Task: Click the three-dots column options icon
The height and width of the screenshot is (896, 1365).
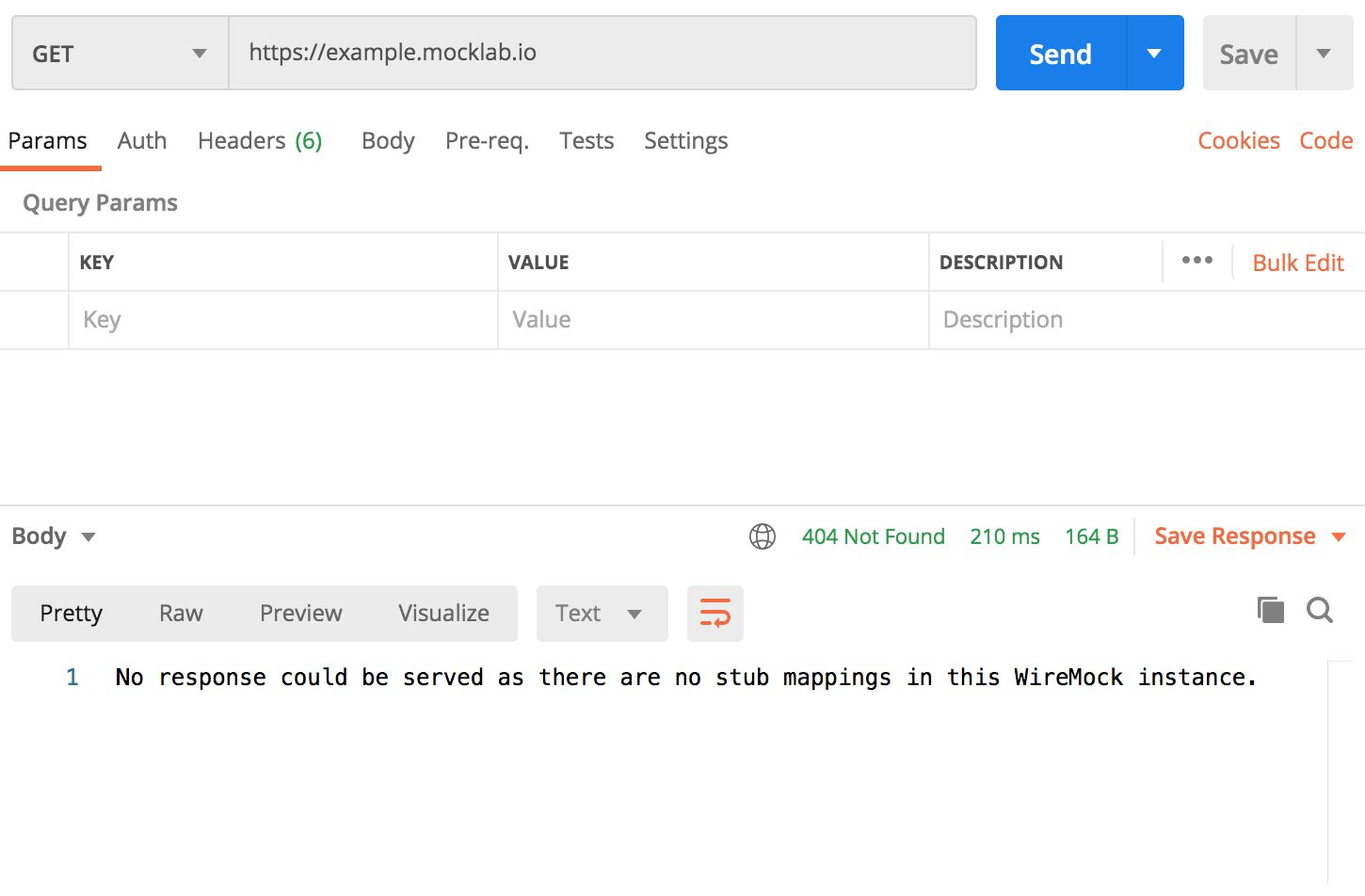Action: click(x=1197, y=261)
